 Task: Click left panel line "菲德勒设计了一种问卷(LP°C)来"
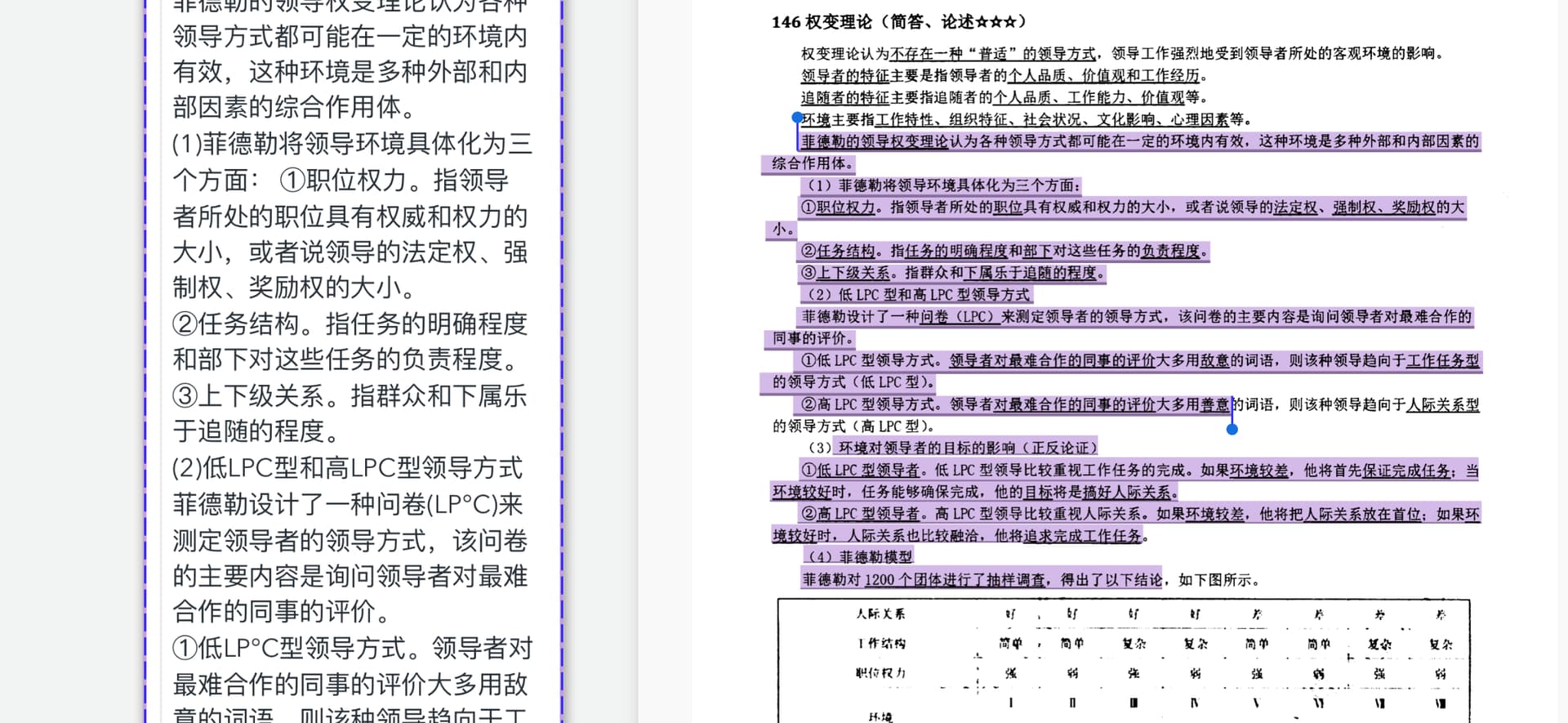(347, 504)
